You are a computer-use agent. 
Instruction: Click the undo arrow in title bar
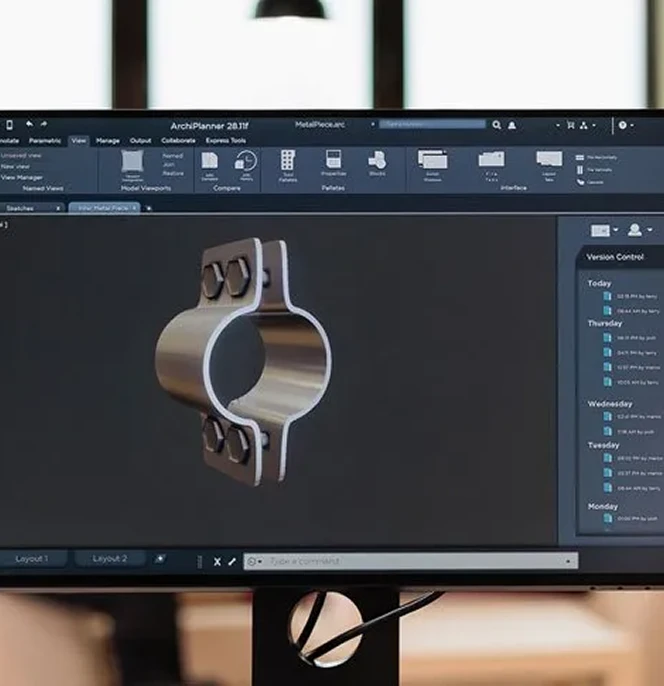30,124
